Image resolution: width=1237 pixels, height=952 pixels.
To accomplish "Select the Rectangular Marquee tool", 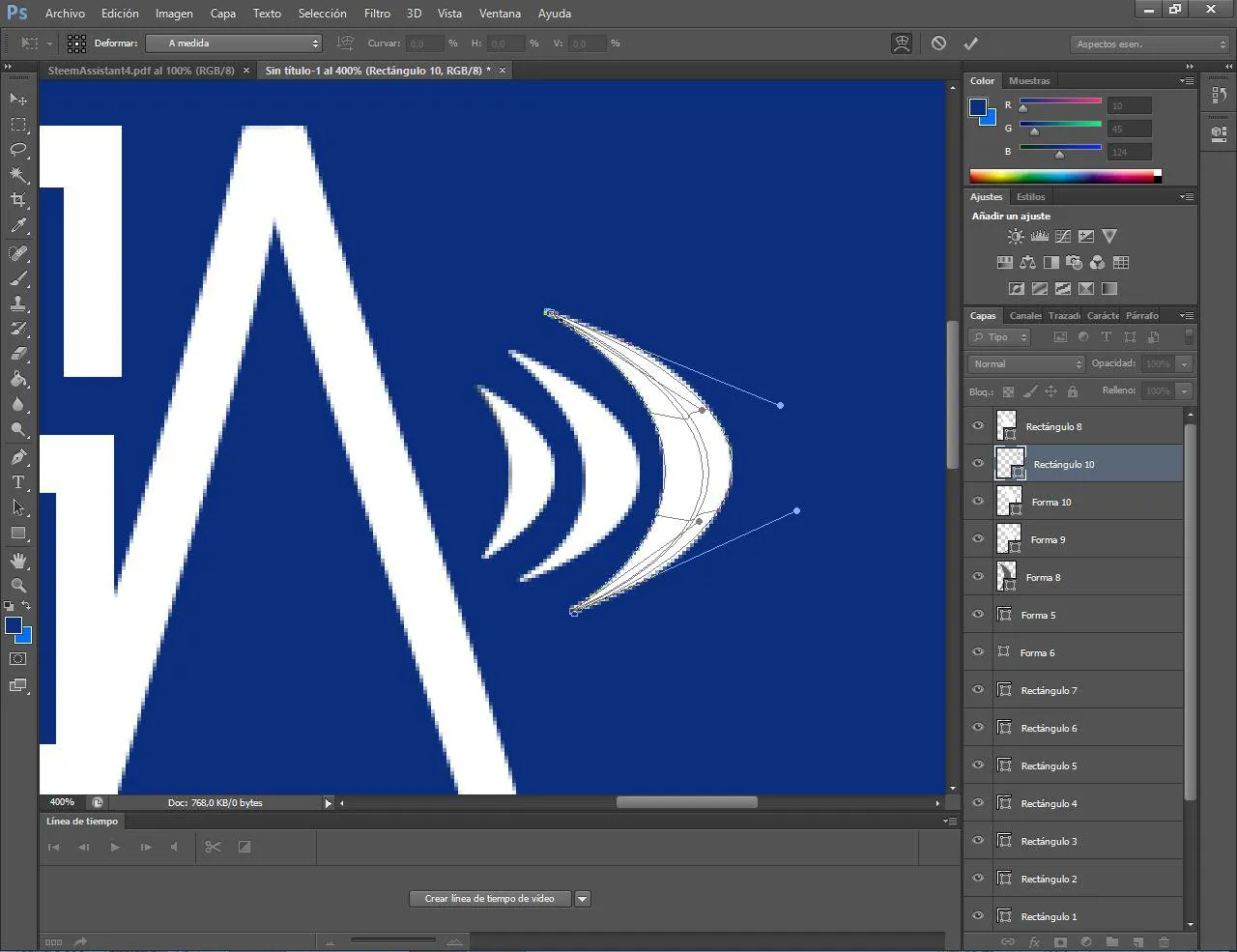I will 18,125.
